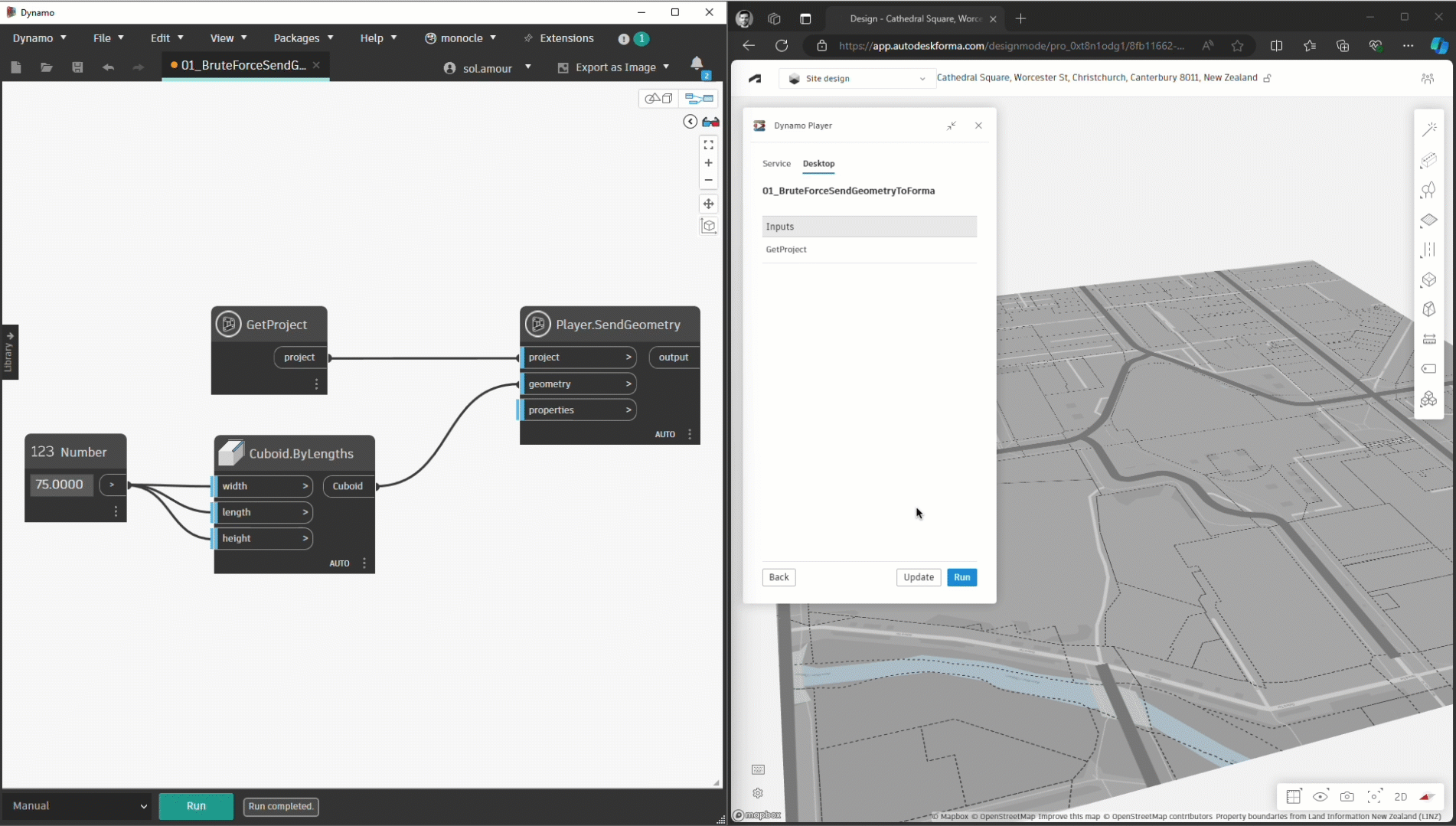Click the Update button
The width and height of the screenshot is (1456, 826).
pos(918,577)
